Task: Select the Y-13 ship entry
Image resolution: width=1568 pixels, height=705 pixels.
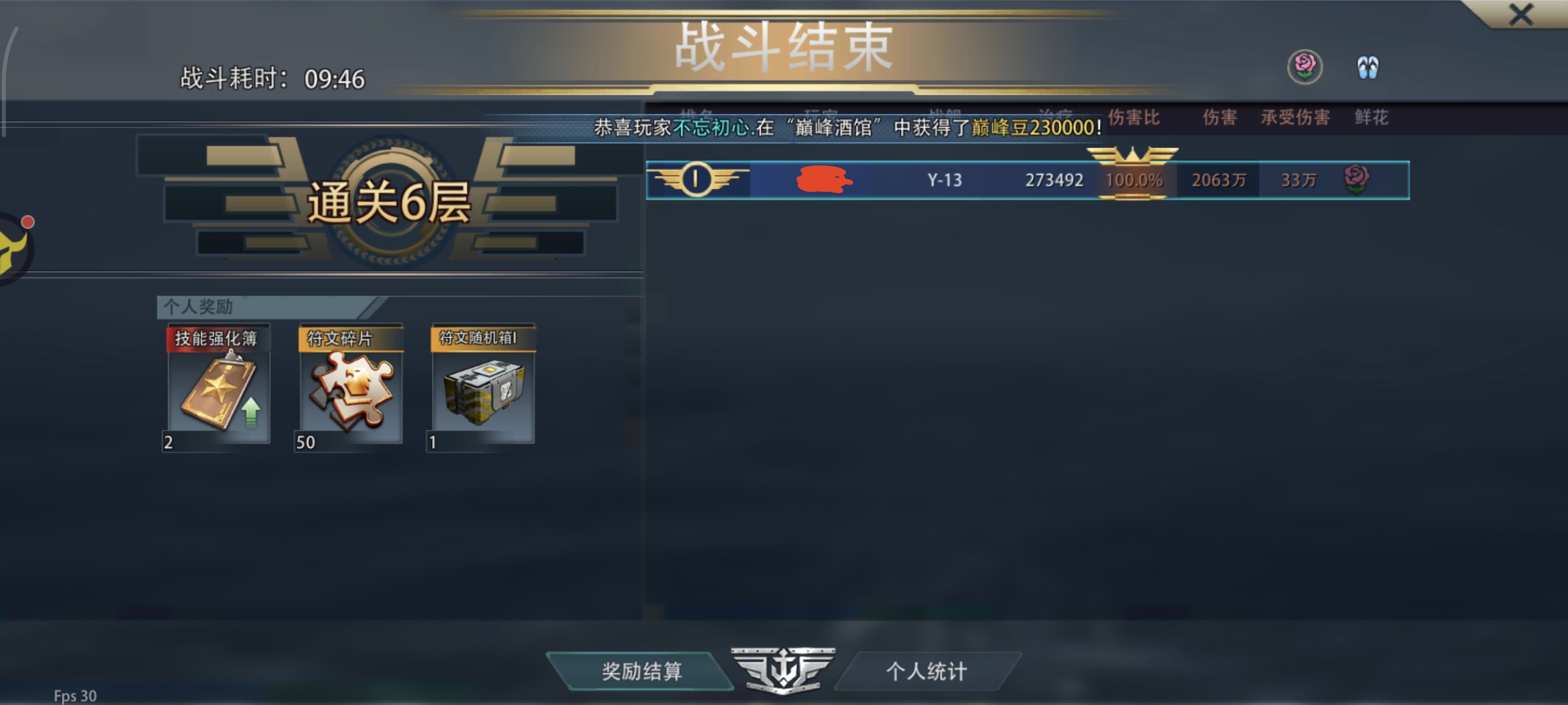Action: point(944,180)
